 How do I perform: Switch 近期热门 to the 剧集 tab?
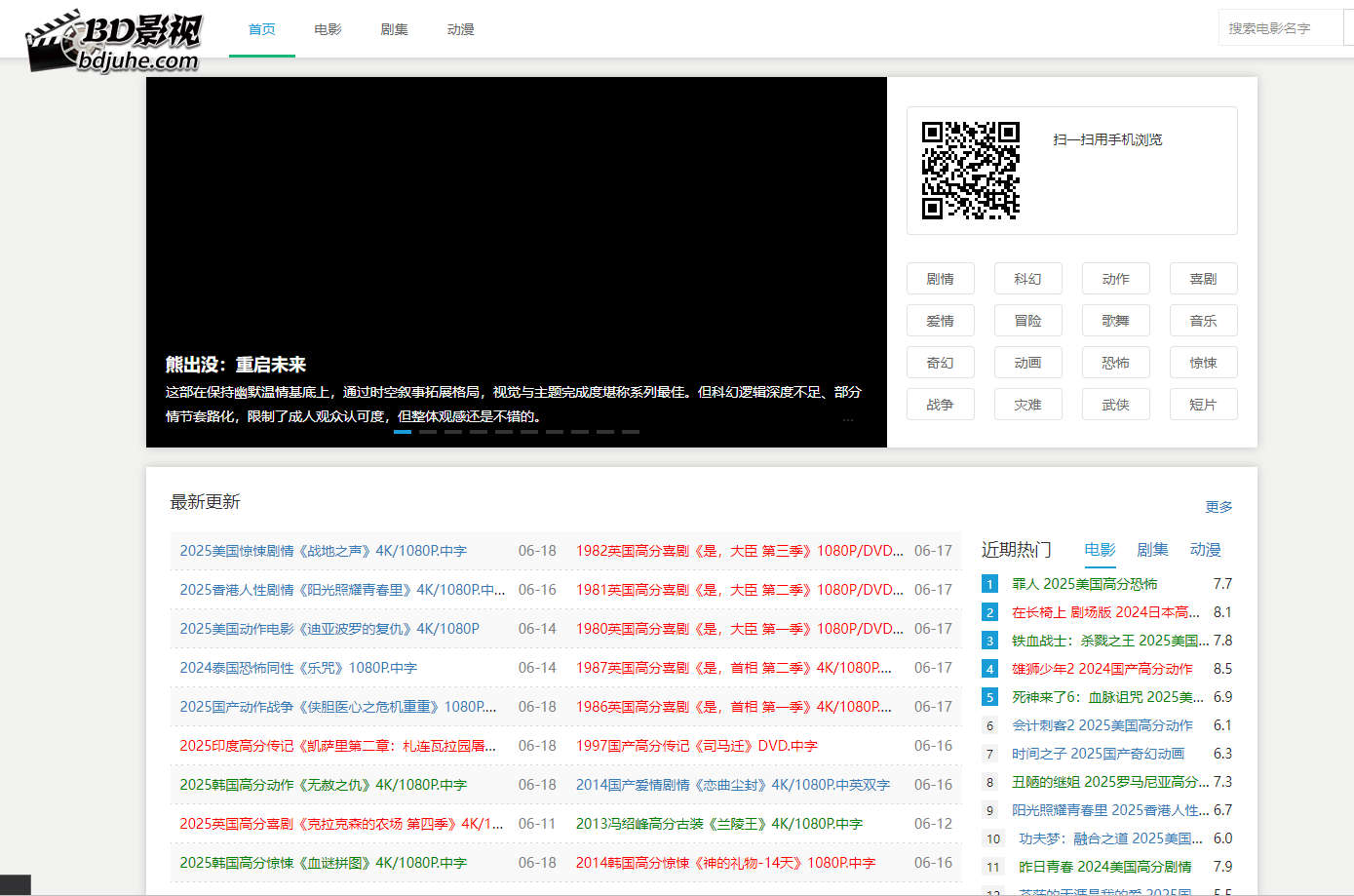point(1152,550)
